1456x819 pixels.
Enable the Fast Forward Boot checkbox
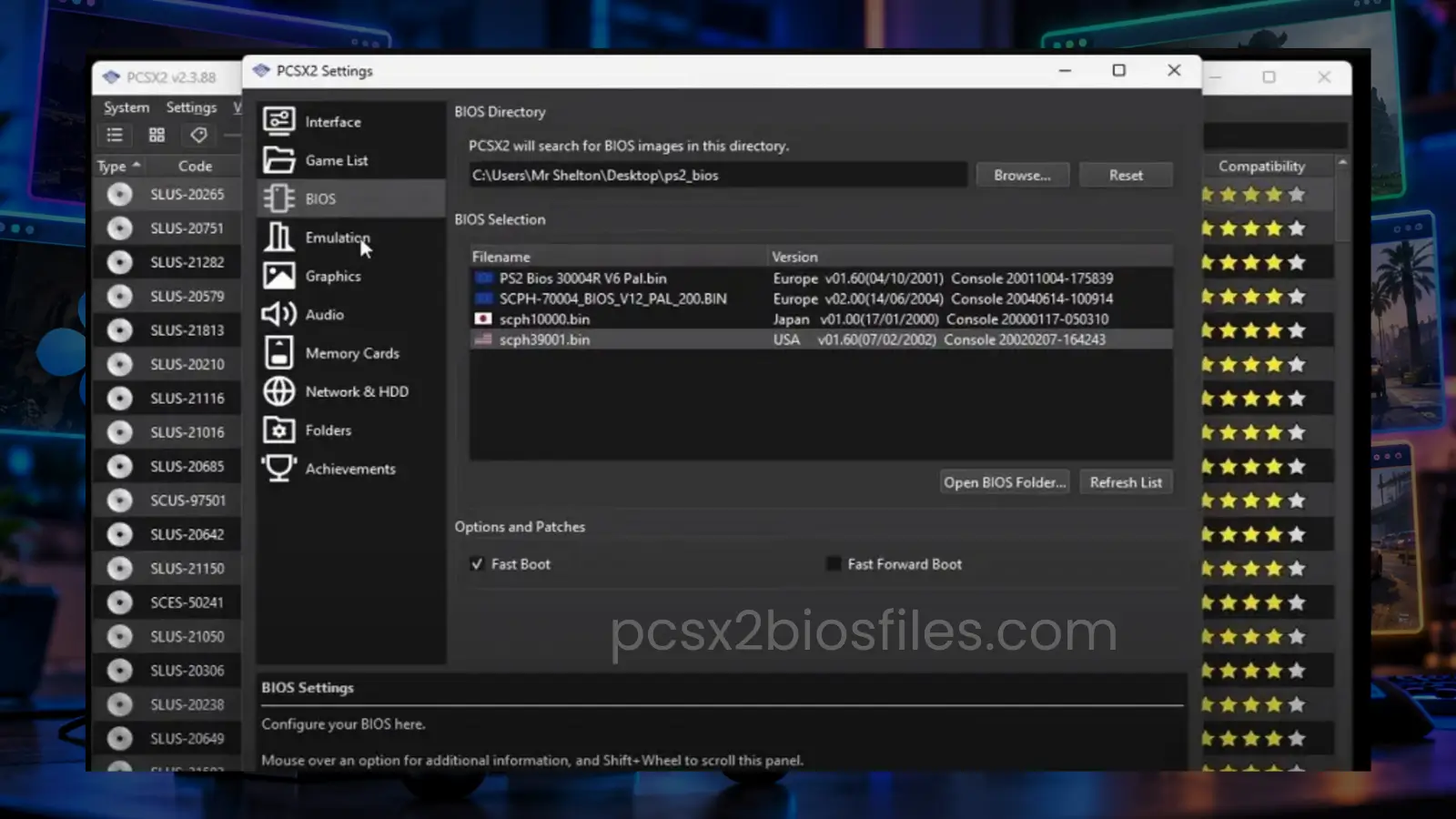tap(833, 564)
